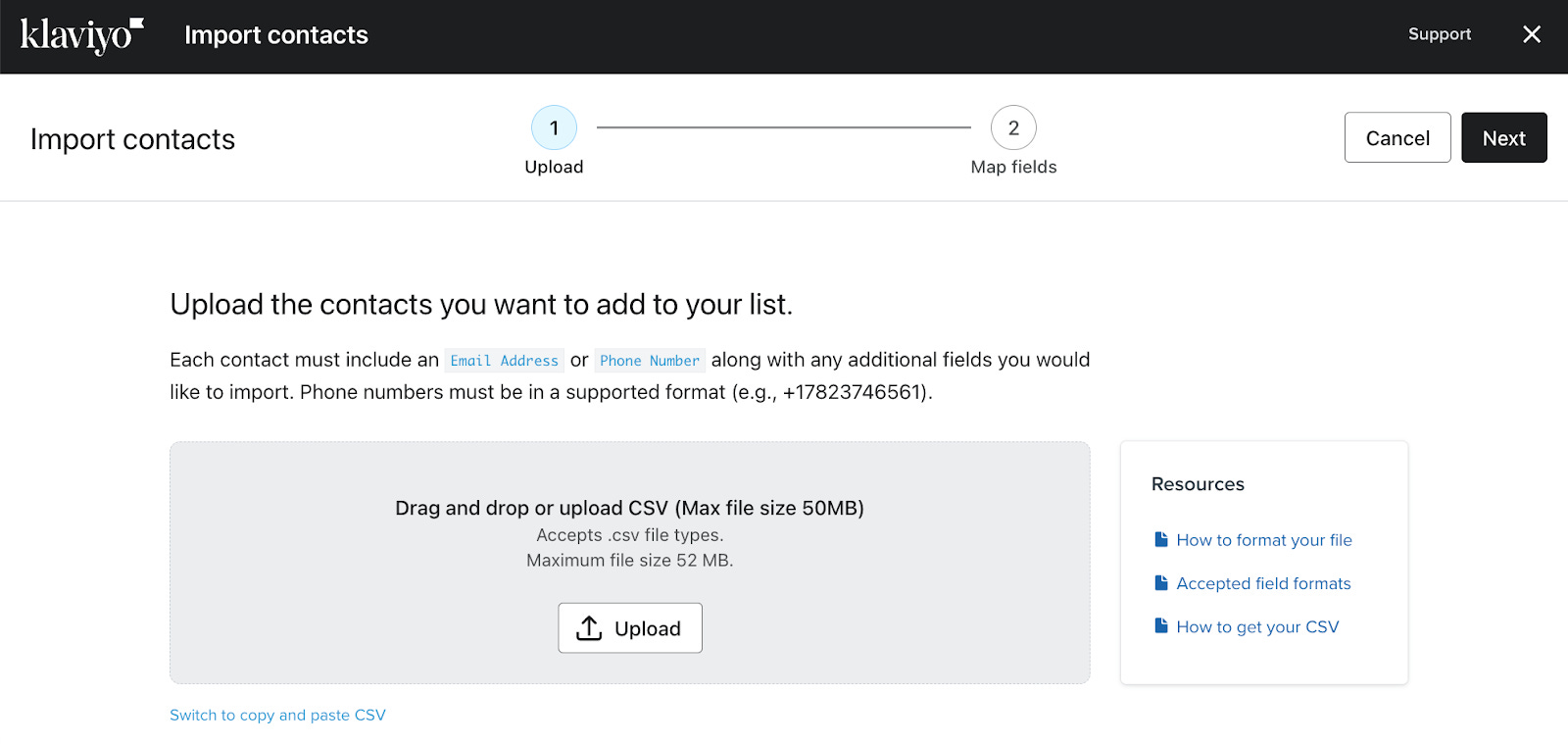Click document icon beside How to get your CSV
Image resolution: width=1568 pixels, height=744 pixels.
(1161, 626)
